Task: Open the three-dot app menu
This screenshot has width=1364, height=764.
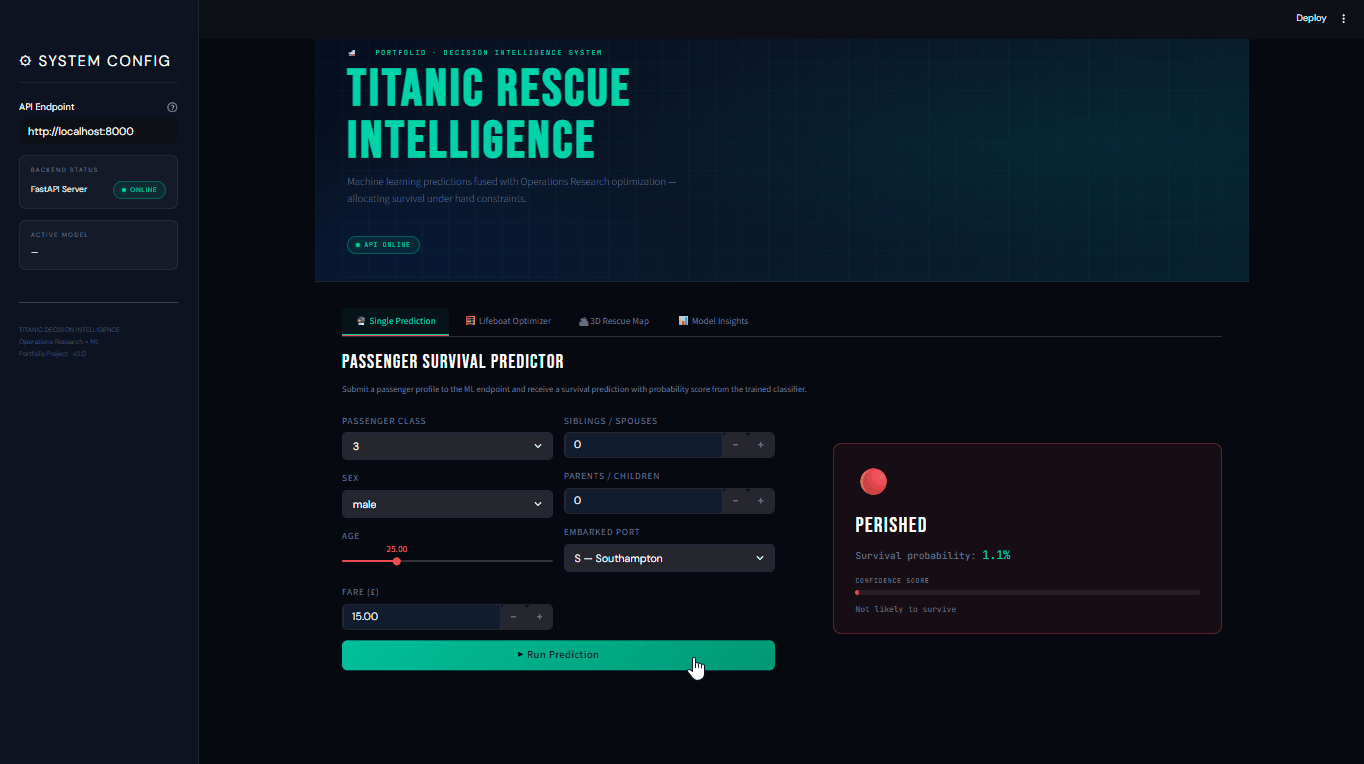Action: pyautogui.click(x=1343, y=18)
